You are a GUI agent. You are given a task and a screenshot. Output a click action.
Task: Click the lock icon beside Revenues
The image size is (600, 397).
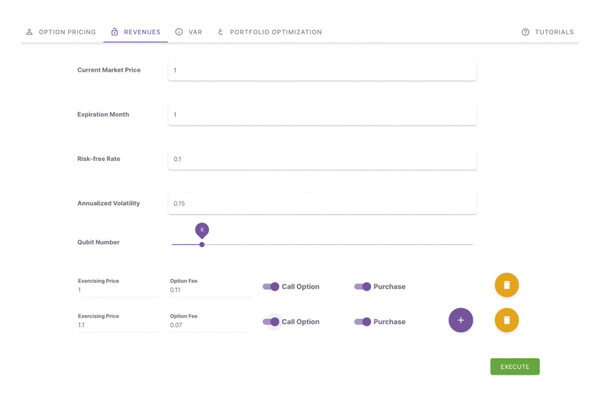click(114, 32)
